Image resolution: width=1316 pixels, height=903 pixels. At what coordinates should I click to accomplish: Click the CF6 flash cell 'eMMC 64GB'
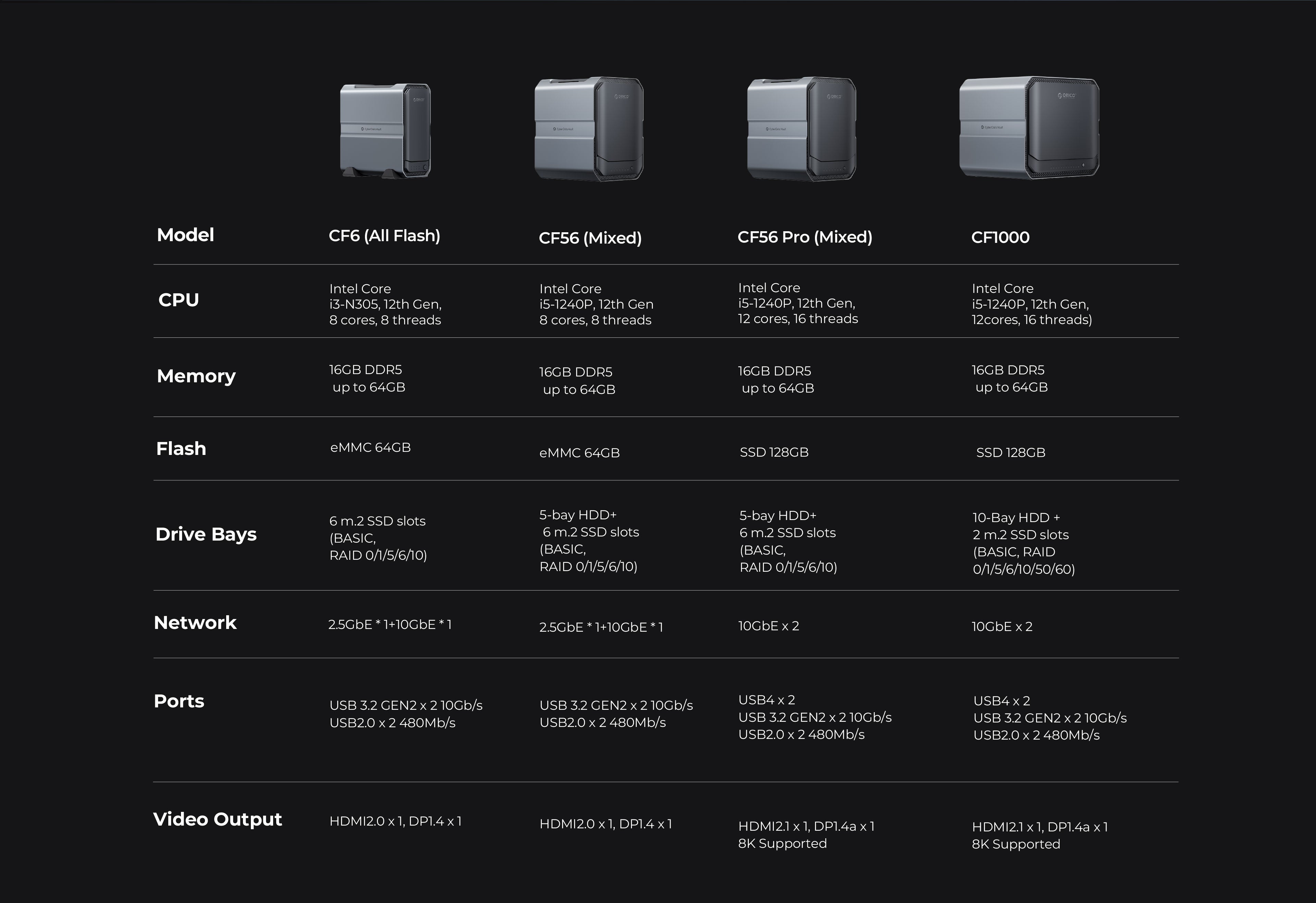[370, 448]
